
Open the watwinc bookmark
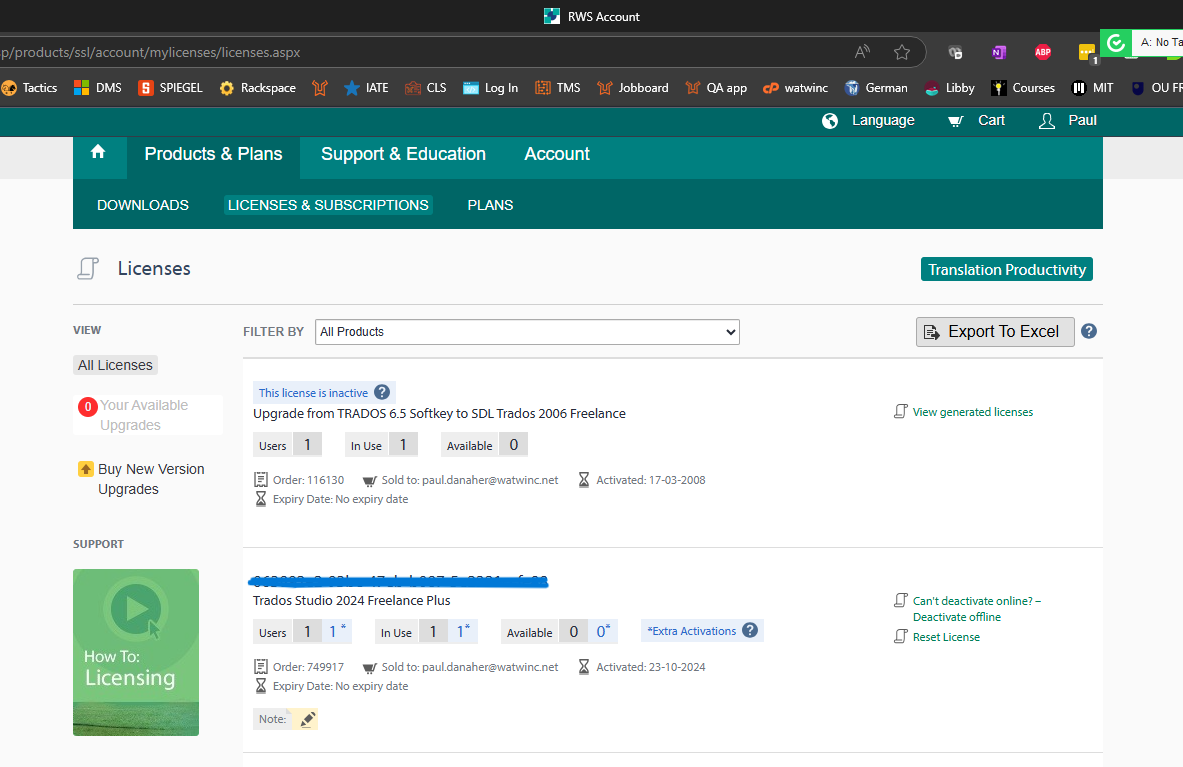(x=795, y=88)
